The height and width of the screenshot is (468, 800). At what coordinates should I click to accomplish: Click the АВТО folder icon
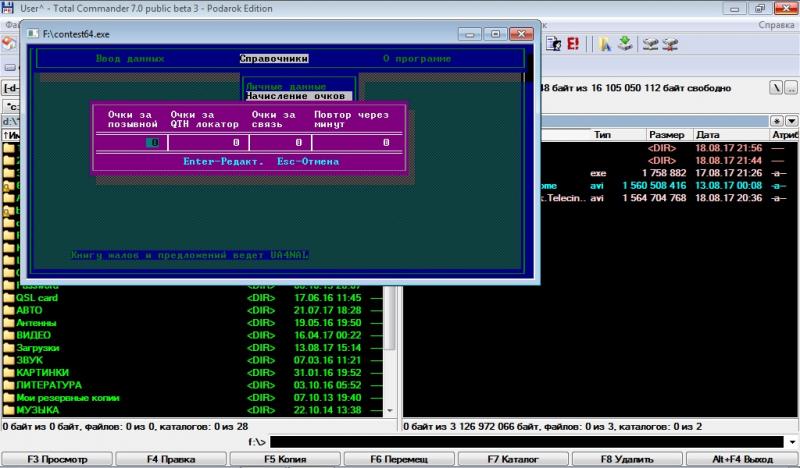click(x=9, y=310)
